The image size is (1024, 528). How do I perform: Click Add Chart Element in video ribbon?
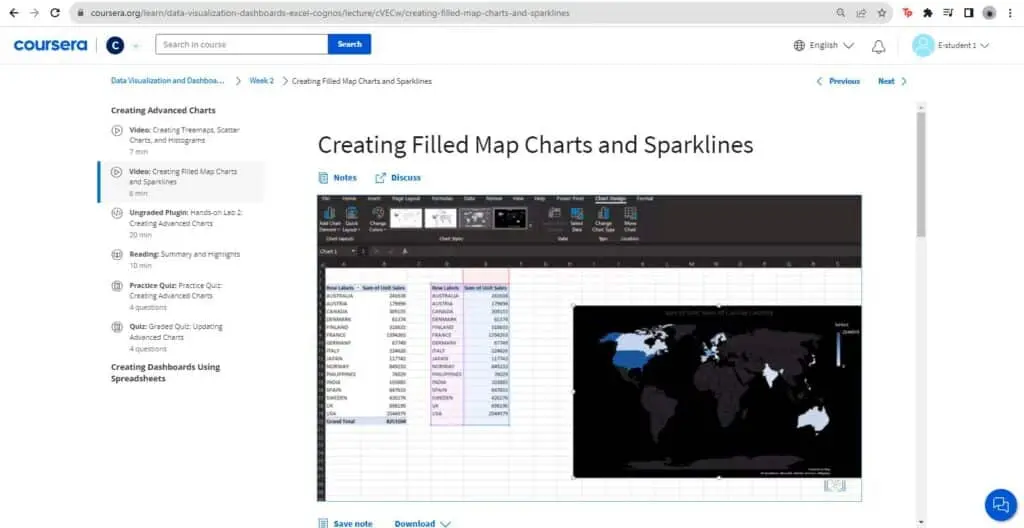[330, 220]
